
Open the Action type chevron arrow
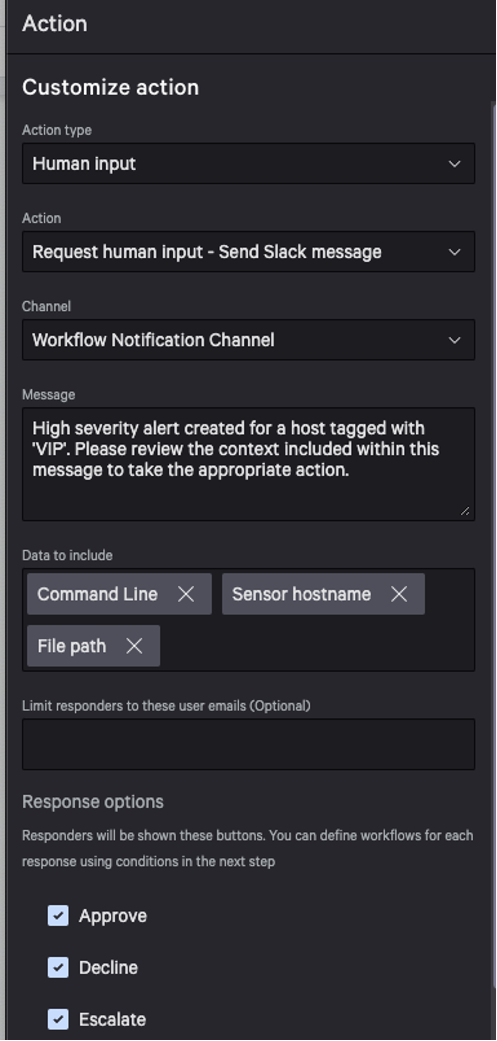(x=455, y=163)
